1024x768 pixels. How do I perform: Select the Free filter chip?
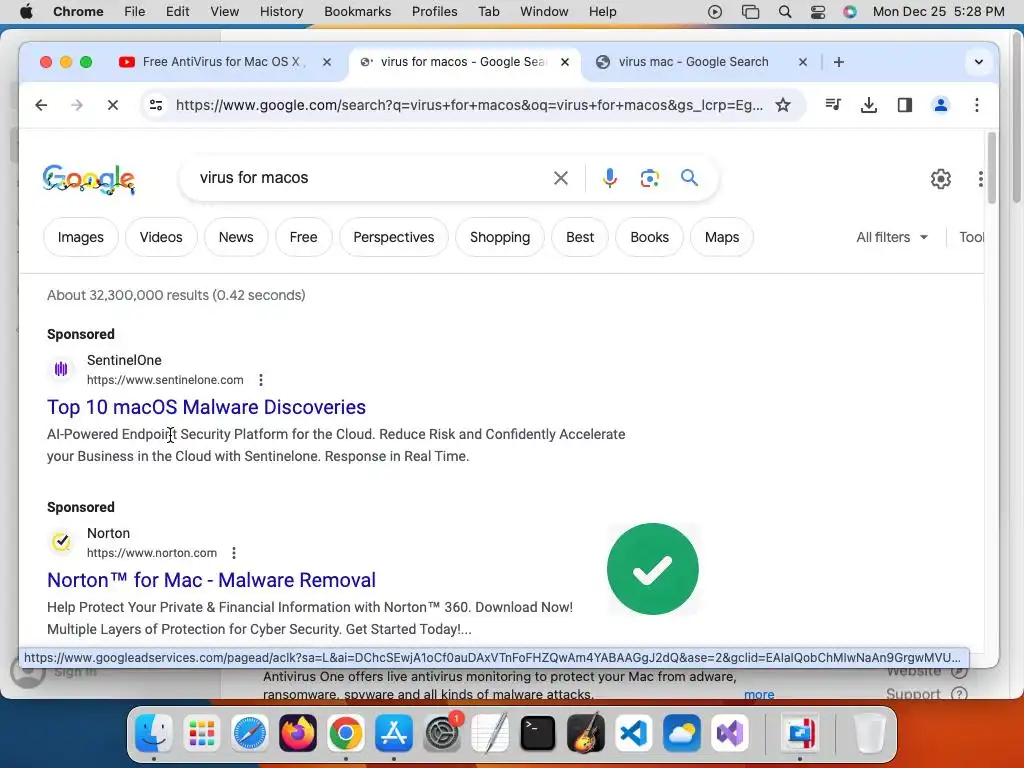click(304, 237)
